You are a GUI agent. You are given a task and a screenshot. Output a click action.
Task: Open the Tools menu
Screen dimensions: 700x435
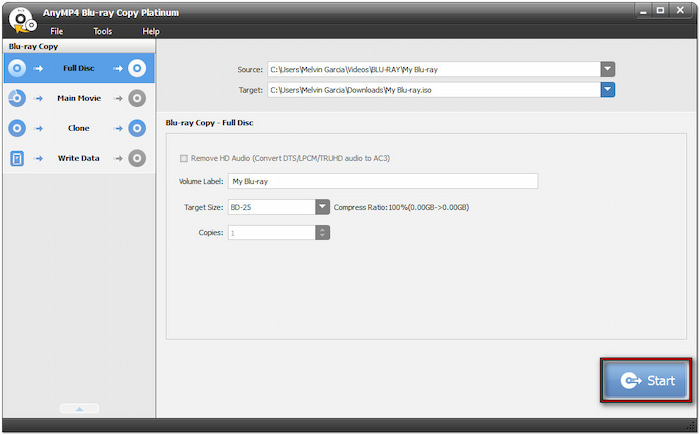(x=103, y=31)
